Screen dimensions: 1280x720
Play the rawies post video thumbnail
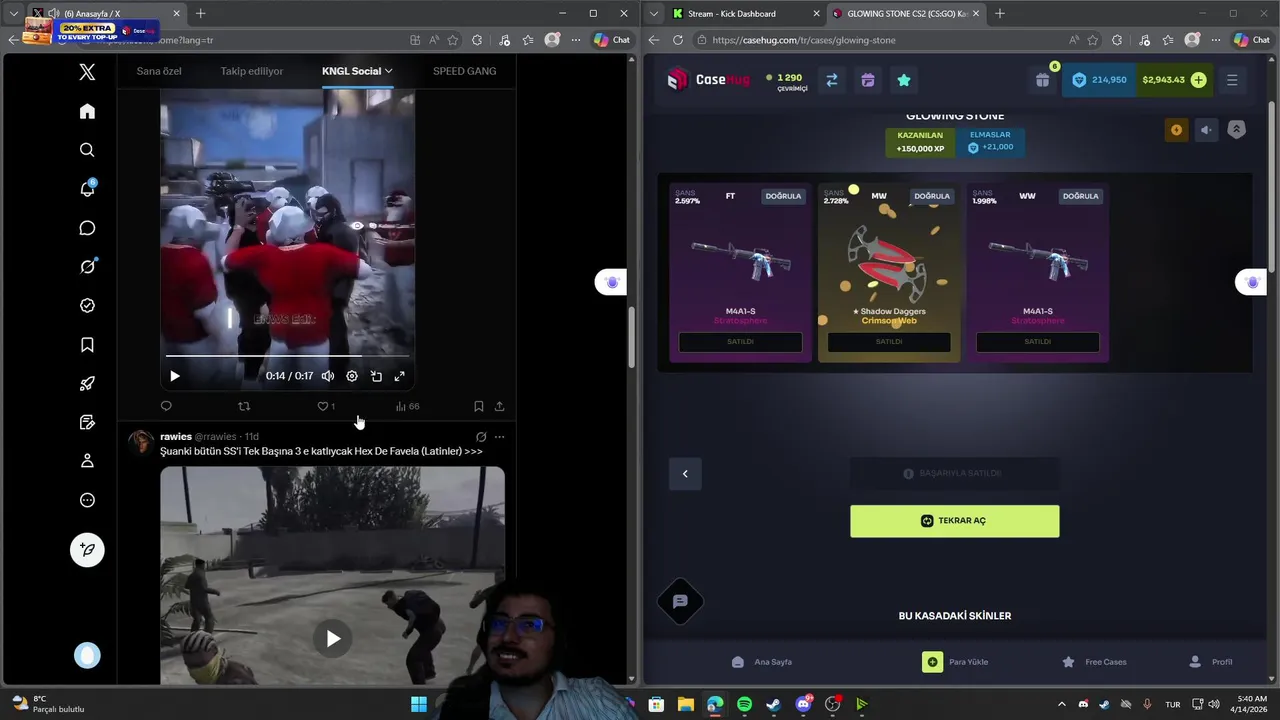click(x=333, y=639)
